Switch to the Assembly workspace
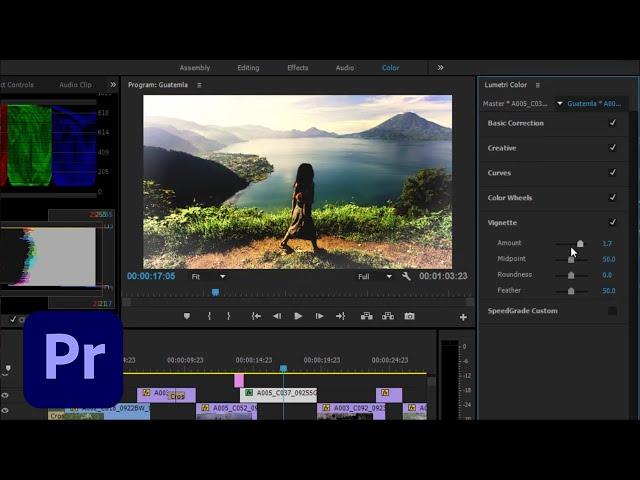The width and height of the screenshot is (640, 480). coord(195,68)
